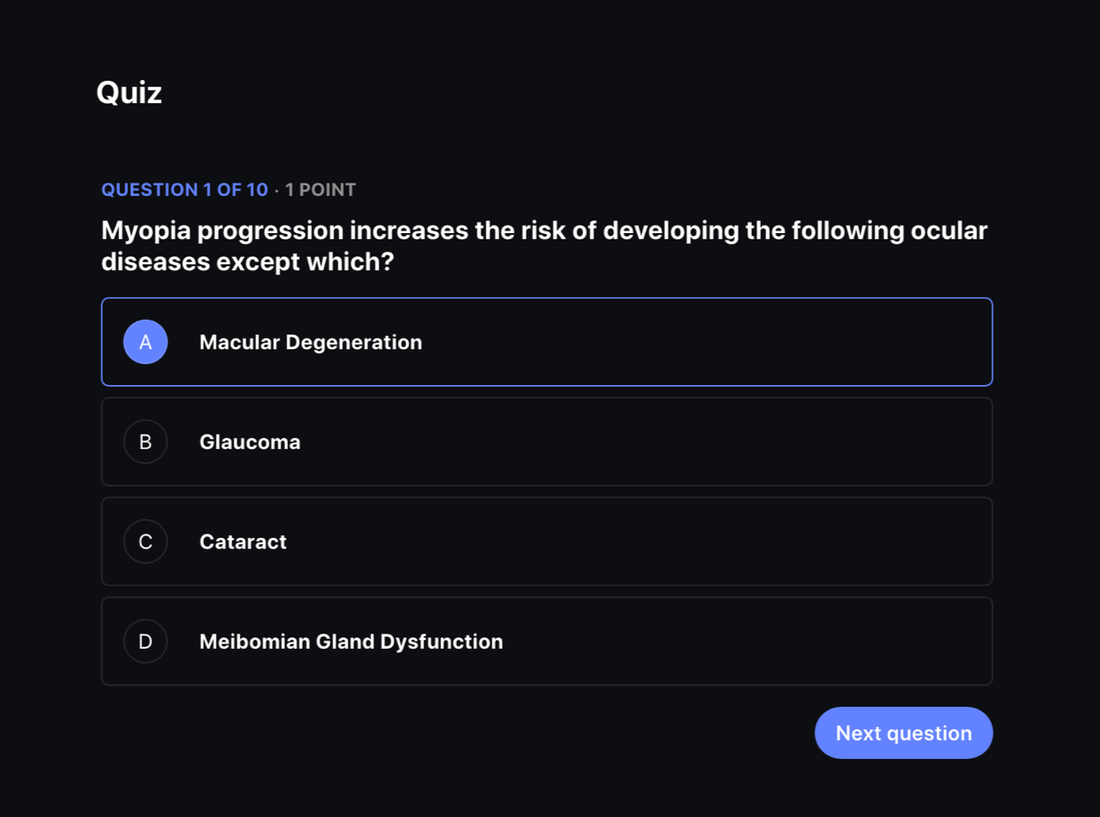Click the "Next question" button
The image size is (1100, 817).
point(903,732)
